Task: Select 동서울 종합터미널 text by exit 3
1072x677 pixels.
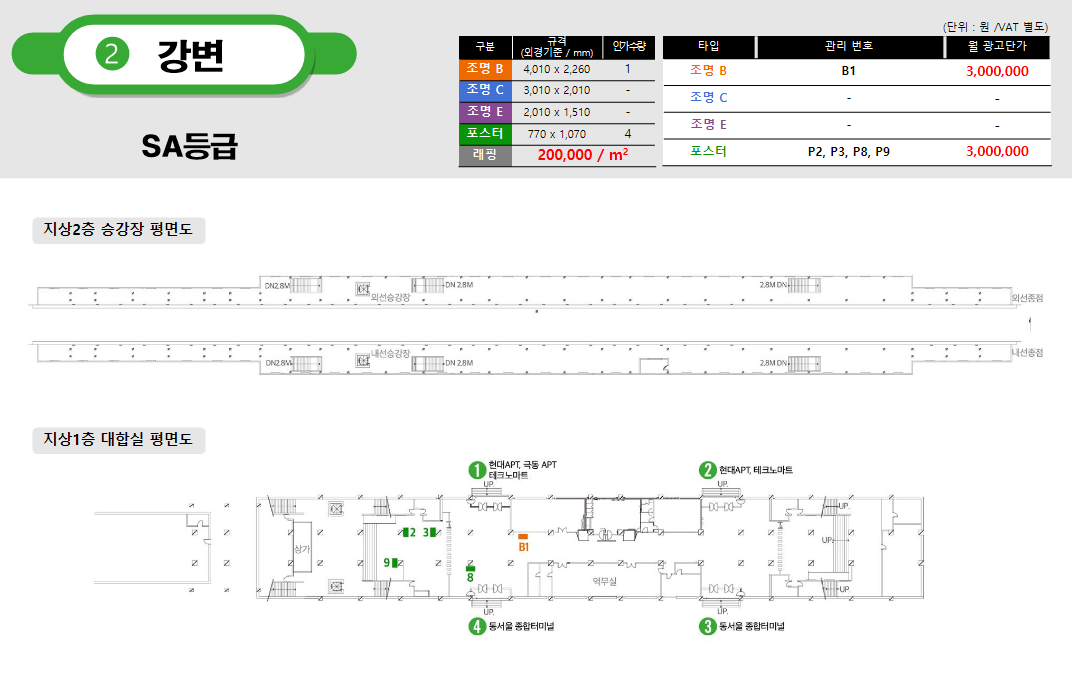Action: pos(752,626)
